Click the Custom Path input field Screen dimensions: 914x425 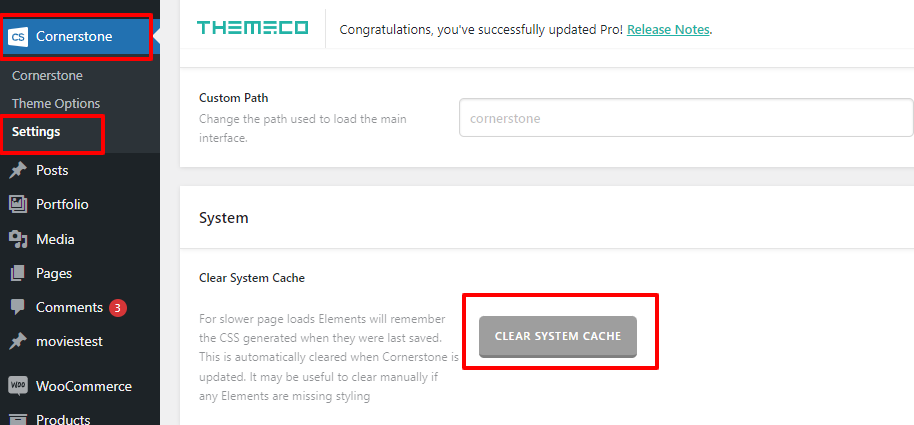686,118
